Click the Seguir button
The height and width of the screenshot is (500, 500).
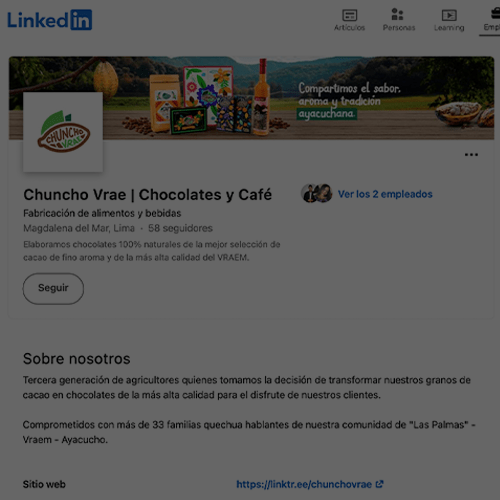53,288
